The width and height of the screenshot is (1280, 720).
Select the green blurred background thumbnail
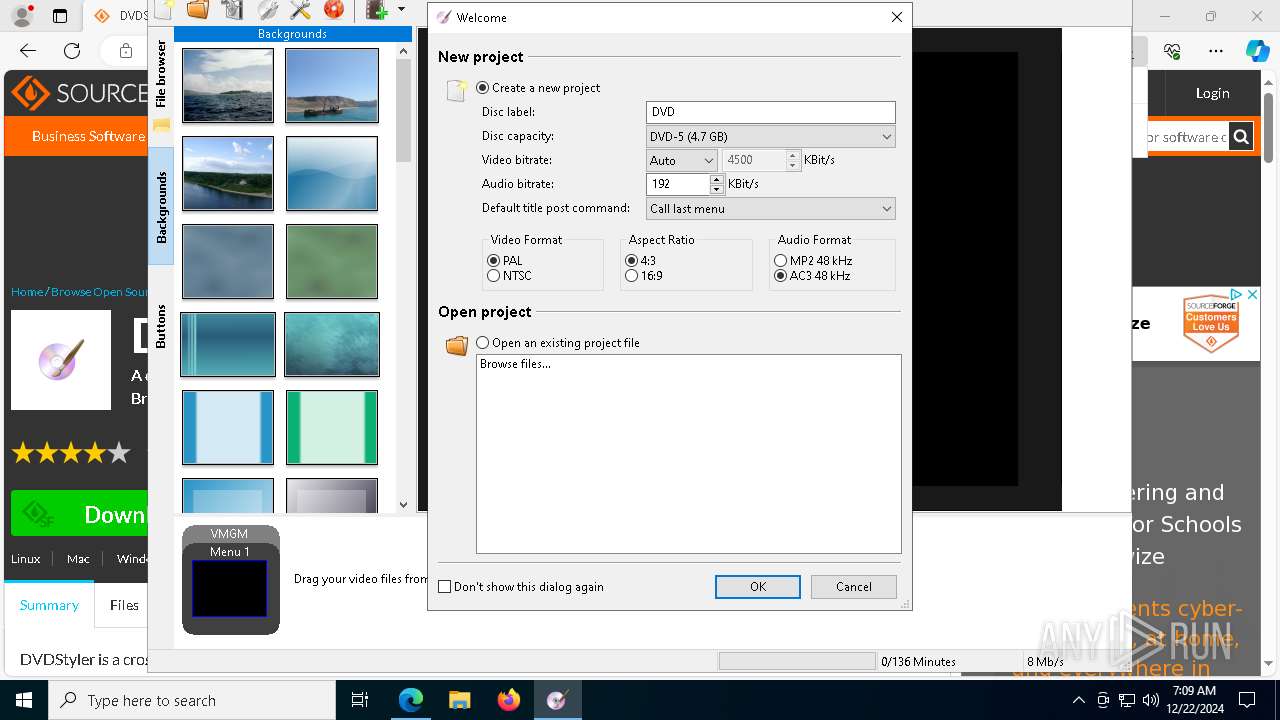(x=332, y=262)
